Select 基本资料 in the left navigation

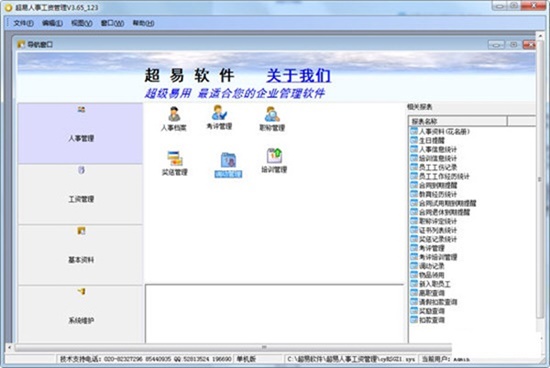tap(81, 255)
